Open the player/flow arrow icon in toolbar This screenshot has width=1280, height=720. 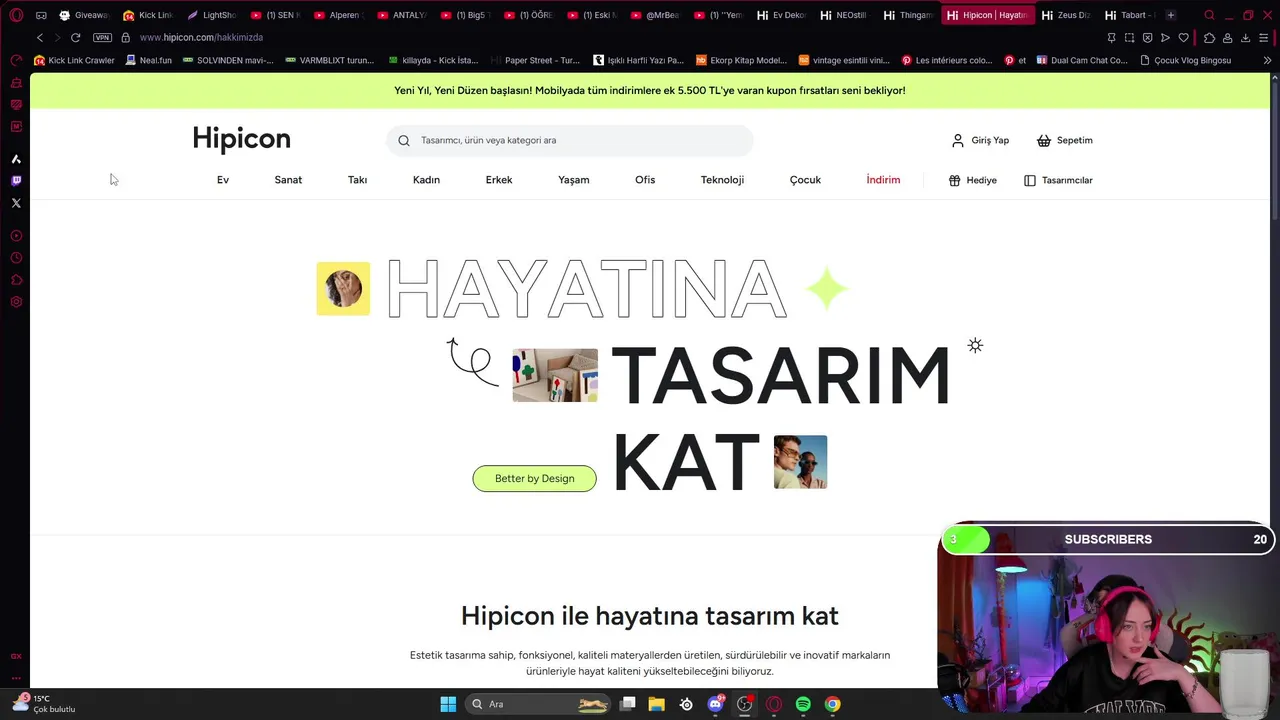1165,38
